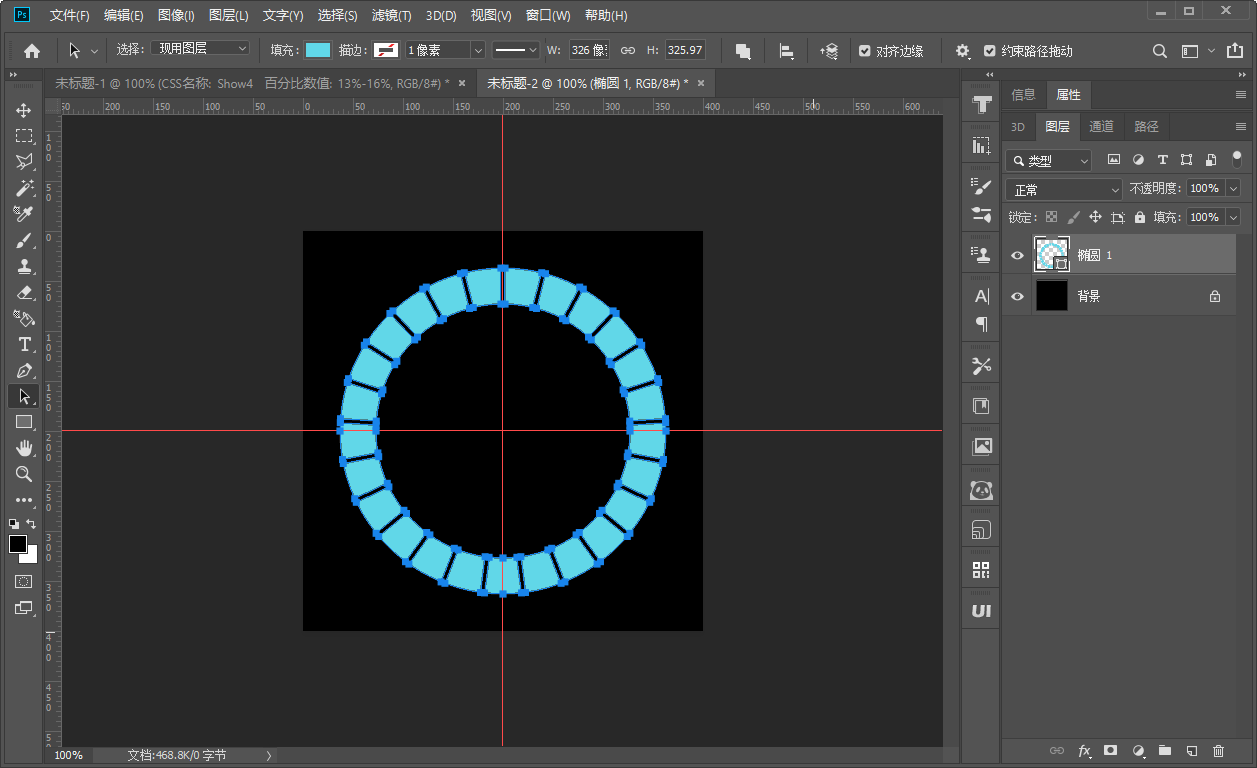
Task: Open path arrangement stacking options
Action: [829, 50]
